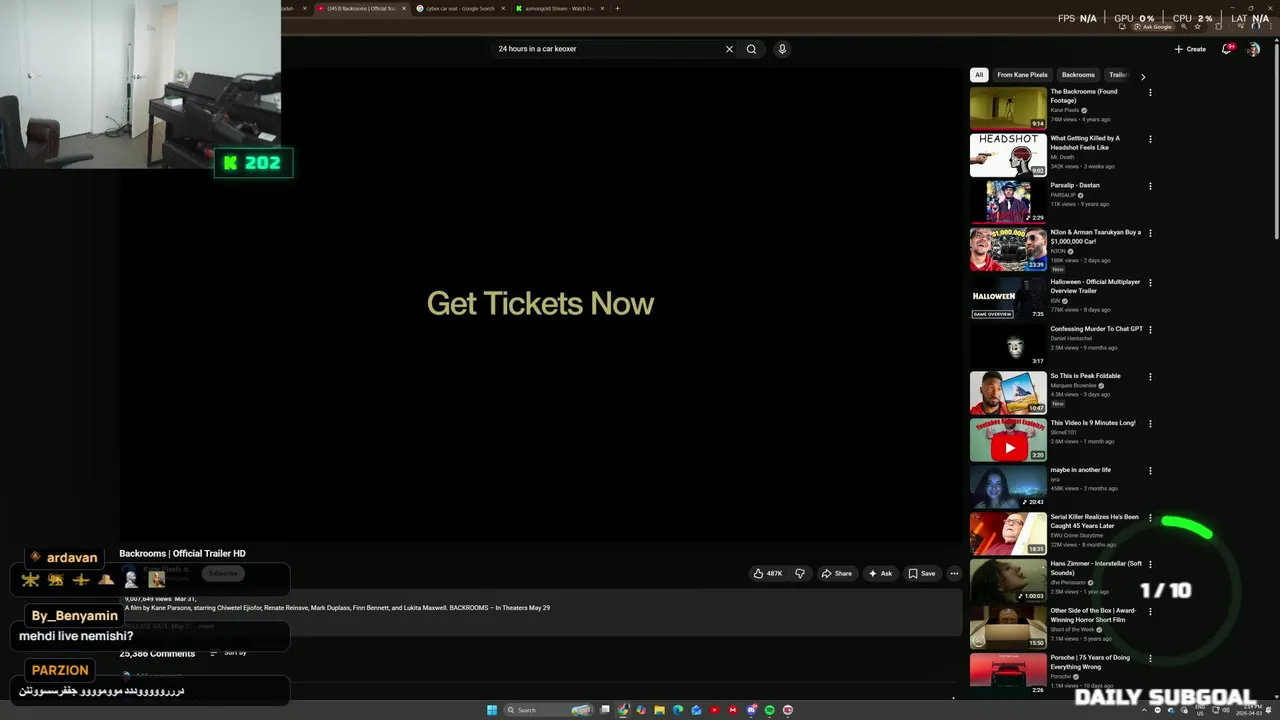Image resolution: width=1280 pixels, height=720 pixels.
Task: Open So This is Peak Foldable thumbnail
Action: tap(1008, 393)
